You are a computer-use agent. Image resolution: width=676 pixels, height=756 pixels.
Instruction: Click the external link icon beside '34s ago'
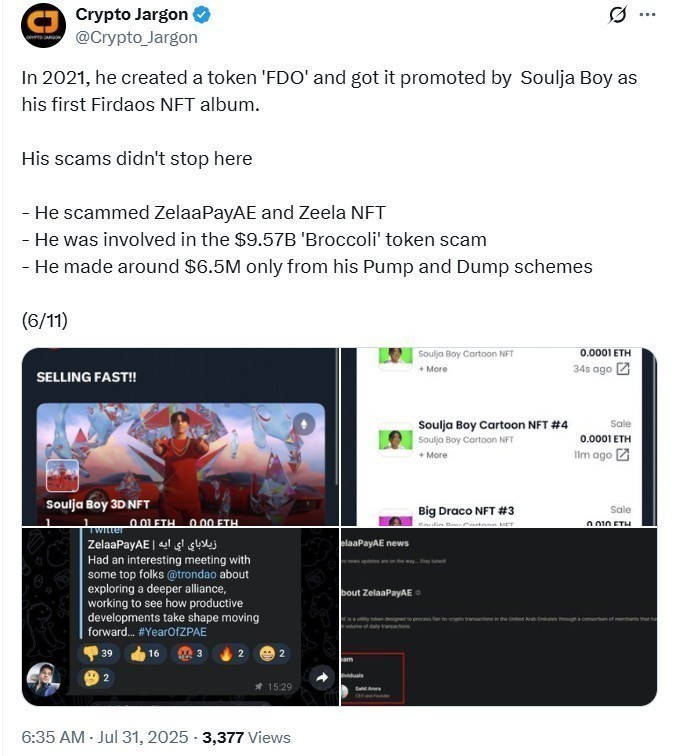[x=623, y=369]
